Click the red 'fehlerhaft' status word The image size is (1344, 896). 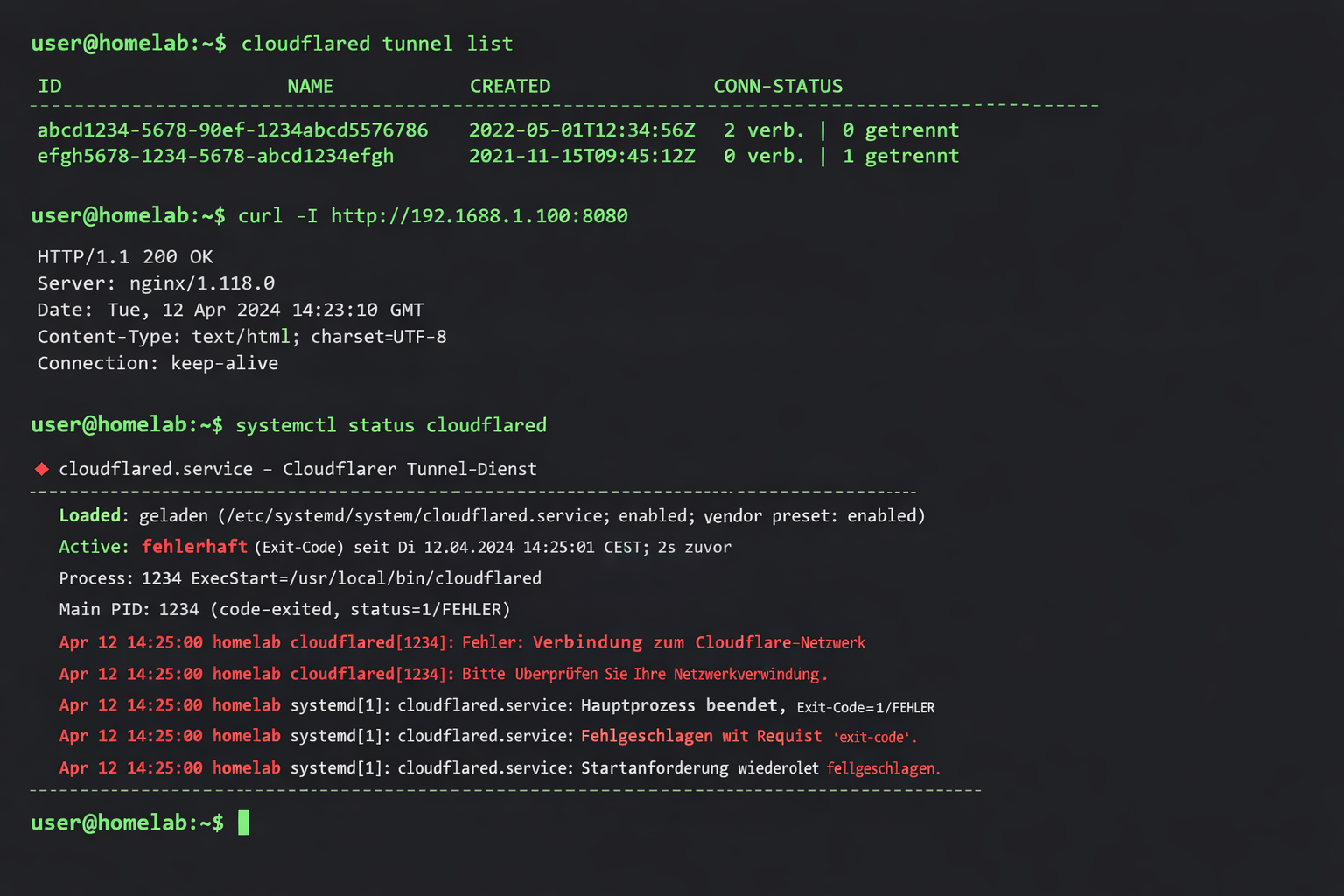point(194,547)
